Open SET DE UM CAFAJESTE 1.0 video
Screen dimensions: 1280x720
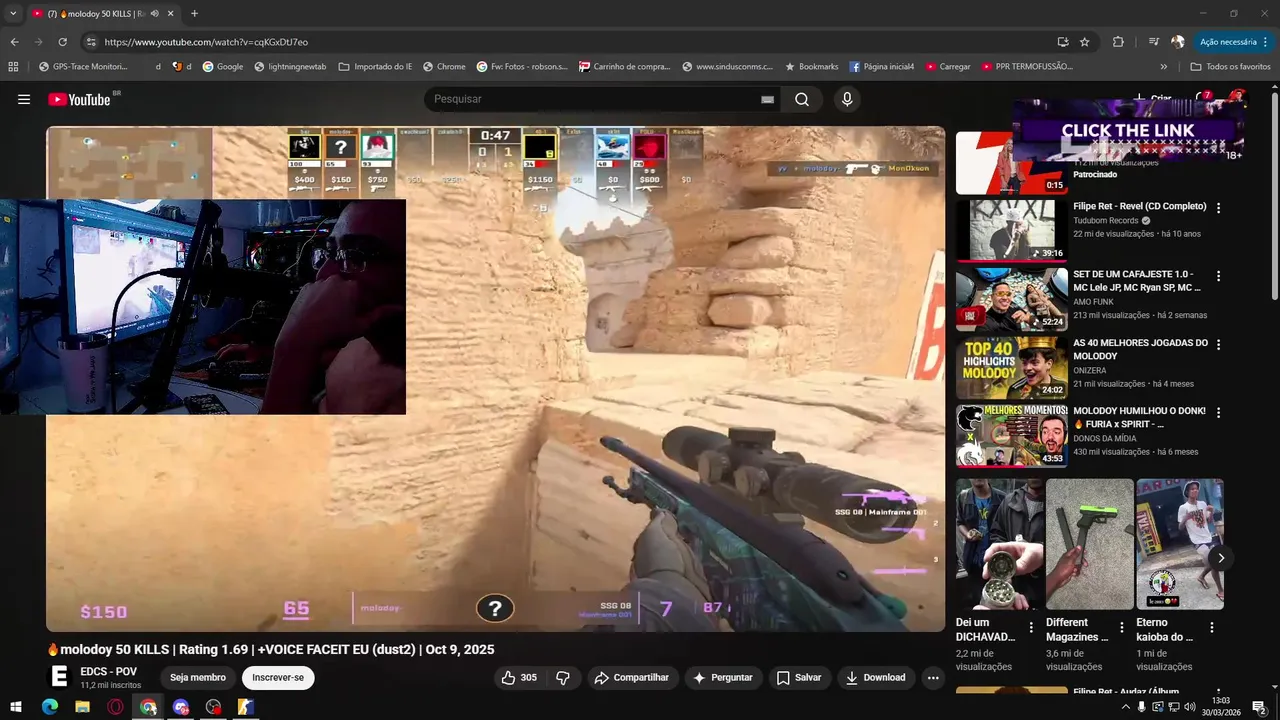coord(1011,298)
